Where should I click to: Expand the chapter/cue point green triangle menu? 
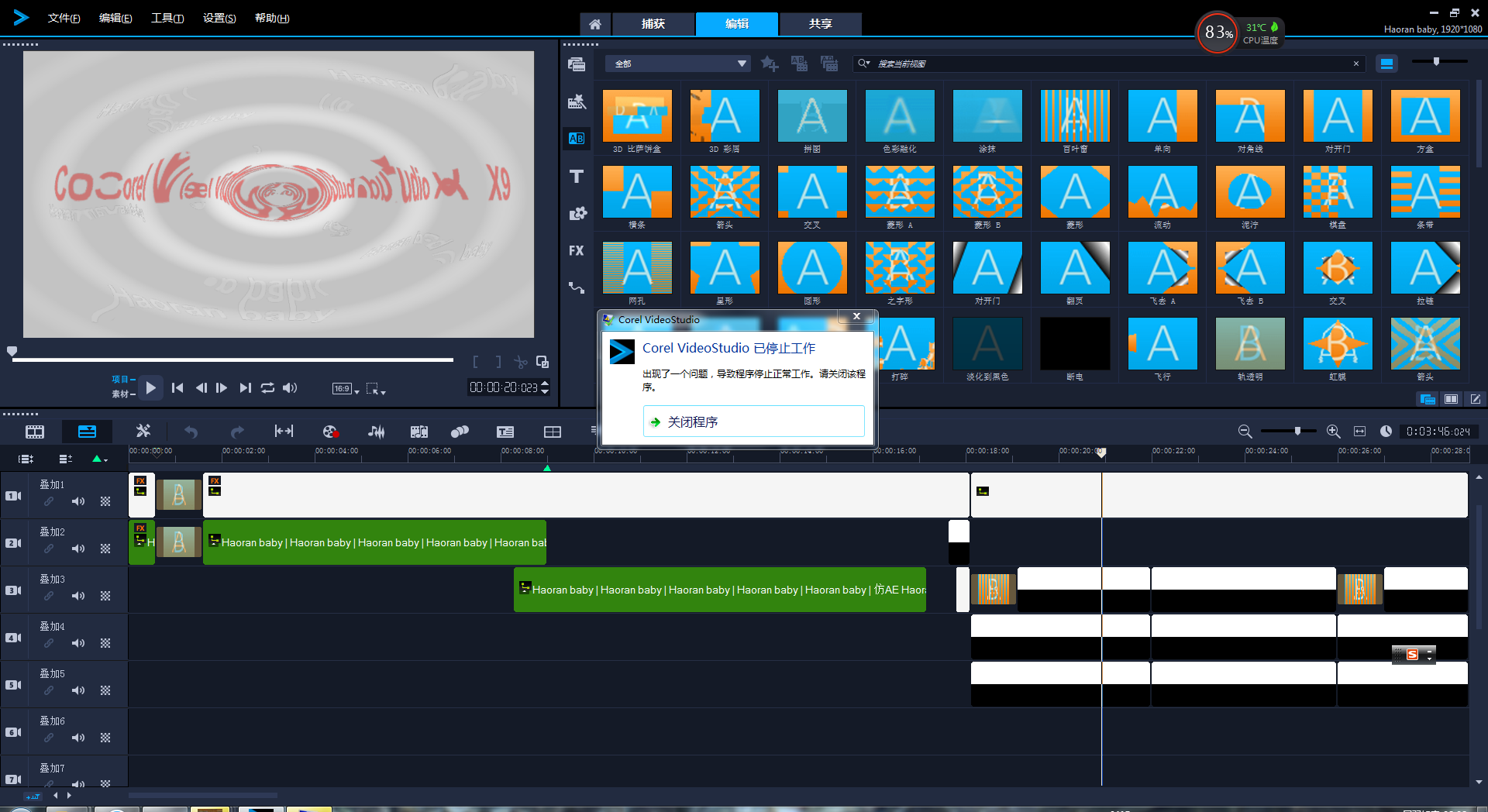click(x=99, y=459)
